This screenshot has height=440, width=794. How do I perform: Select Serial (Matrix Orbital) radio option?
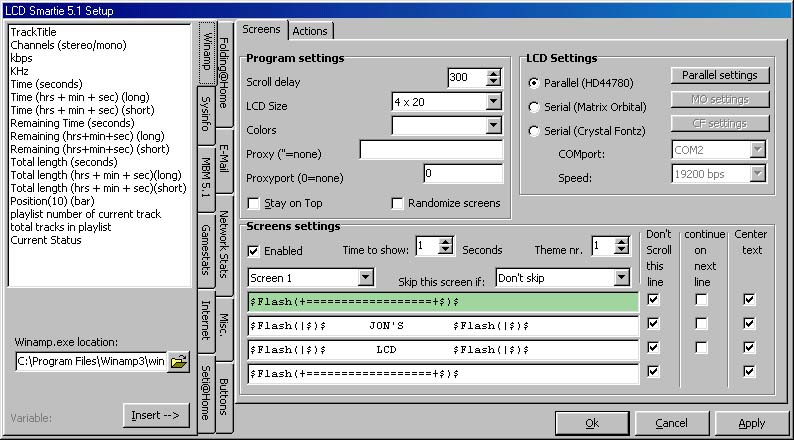point(536,107)
